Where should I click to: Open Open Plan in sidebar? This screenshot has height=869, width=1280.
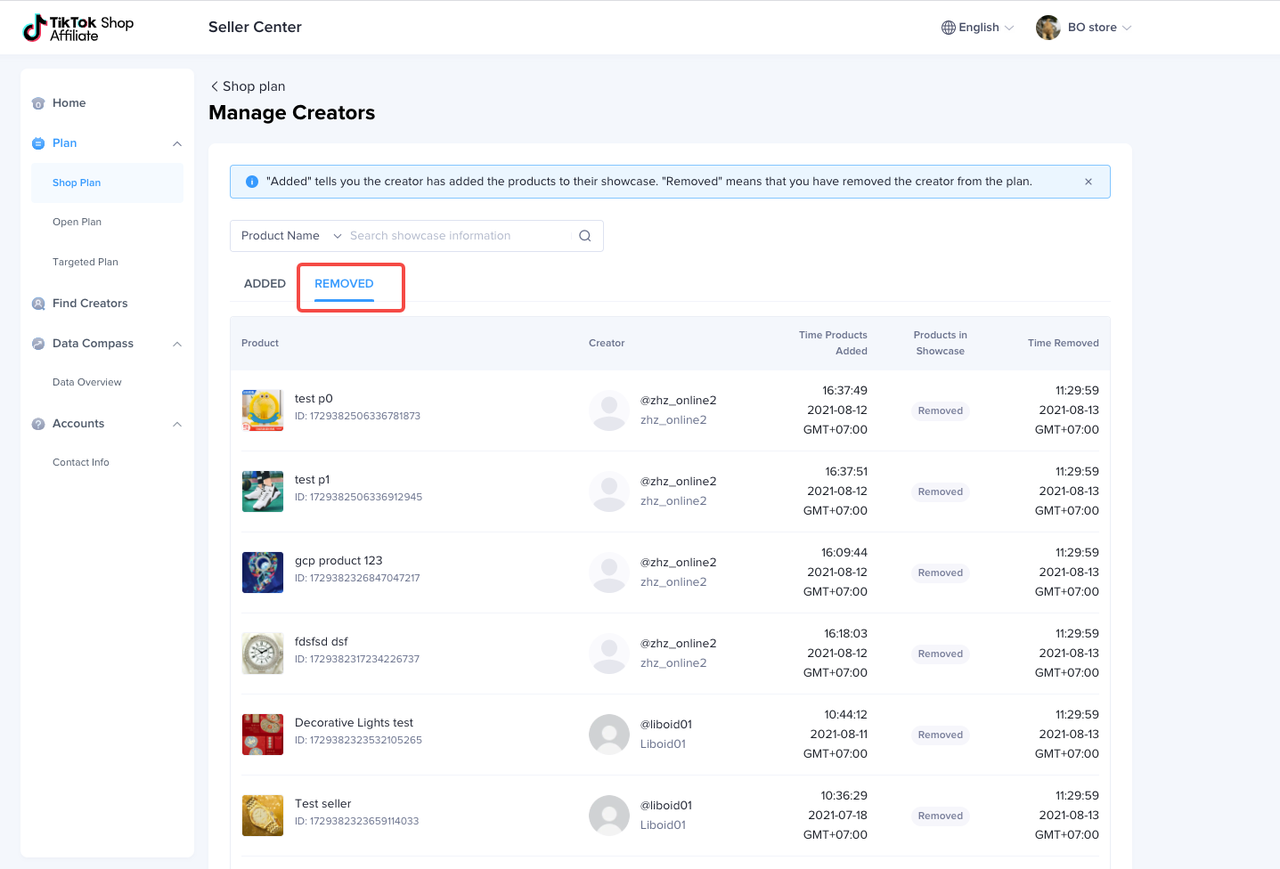pos(77,222)
